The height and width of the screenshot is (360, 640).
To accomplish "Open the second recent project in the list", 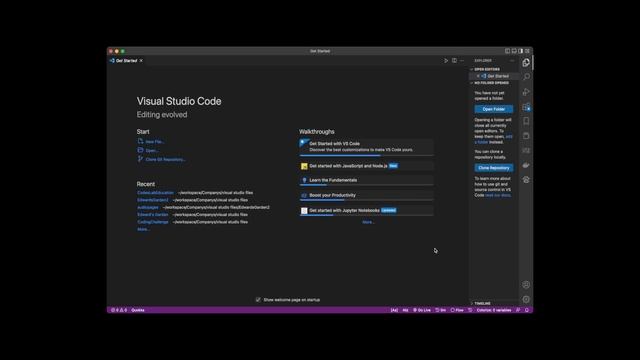I will (x=153, y=200).
